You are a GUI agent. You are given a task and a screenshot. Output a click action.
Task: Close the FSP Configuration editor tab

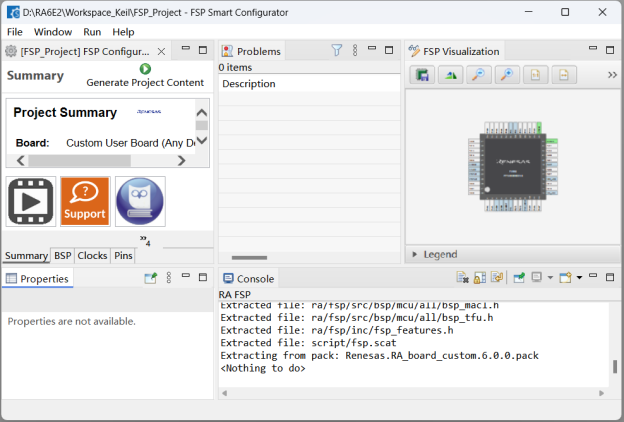point(161,51)
